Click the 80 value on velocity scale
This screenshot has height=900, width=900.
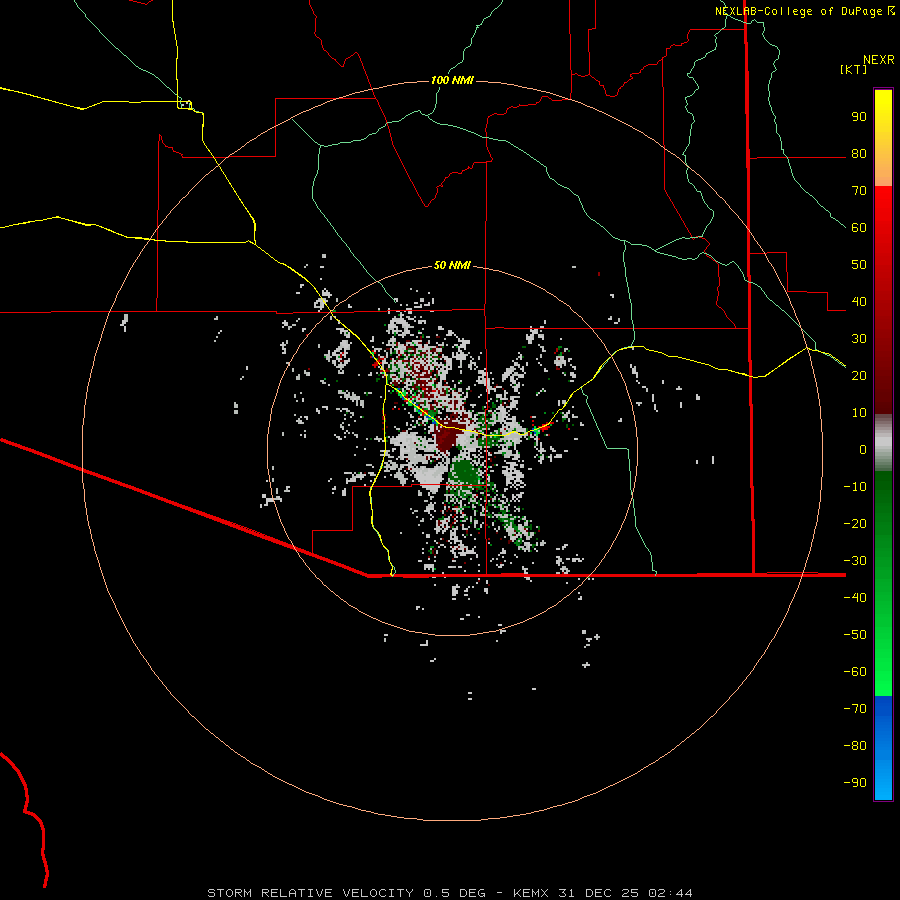click(859, 154)
